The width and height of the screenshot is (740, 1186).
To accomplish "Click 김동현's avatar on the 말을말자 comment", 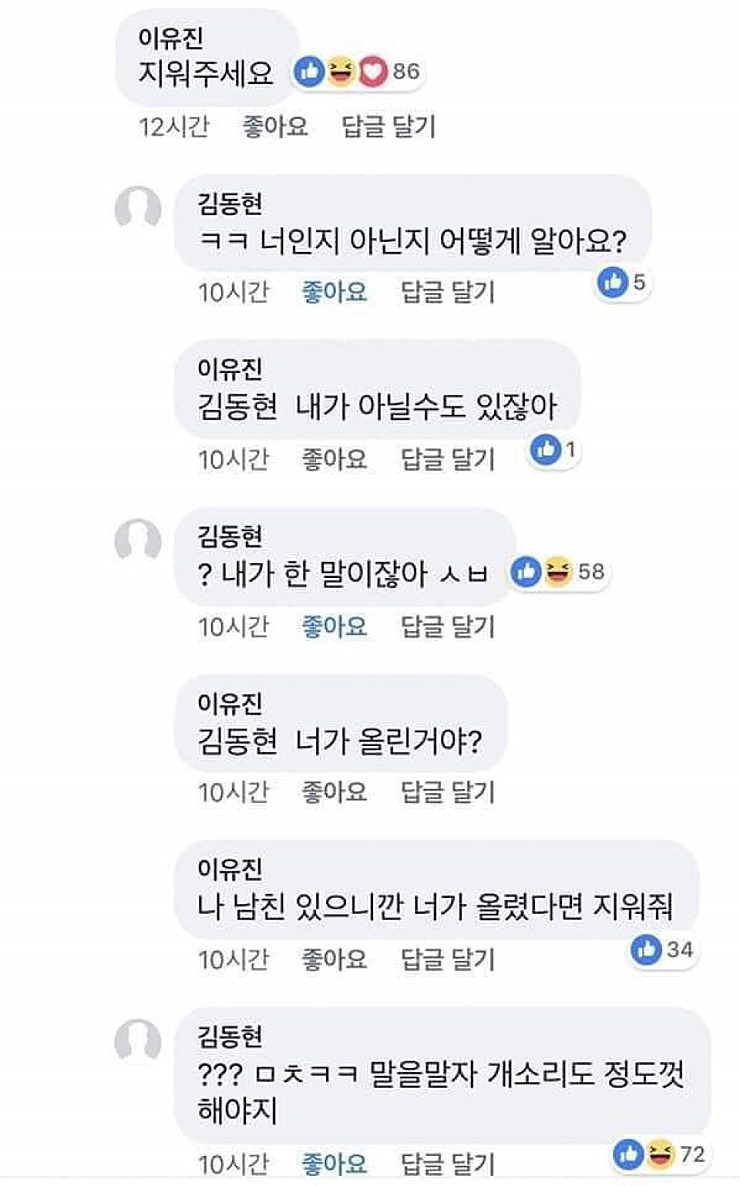I will [138, 1041].
